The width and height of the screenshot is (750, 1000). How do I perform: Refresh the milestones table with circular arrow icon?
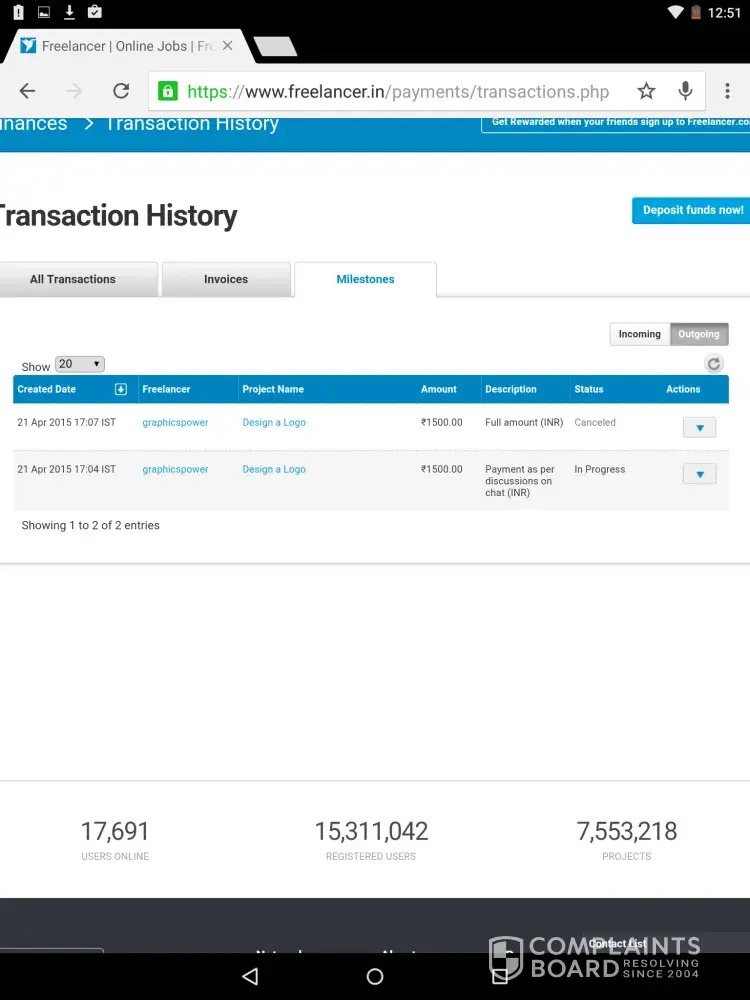[714, 364]
